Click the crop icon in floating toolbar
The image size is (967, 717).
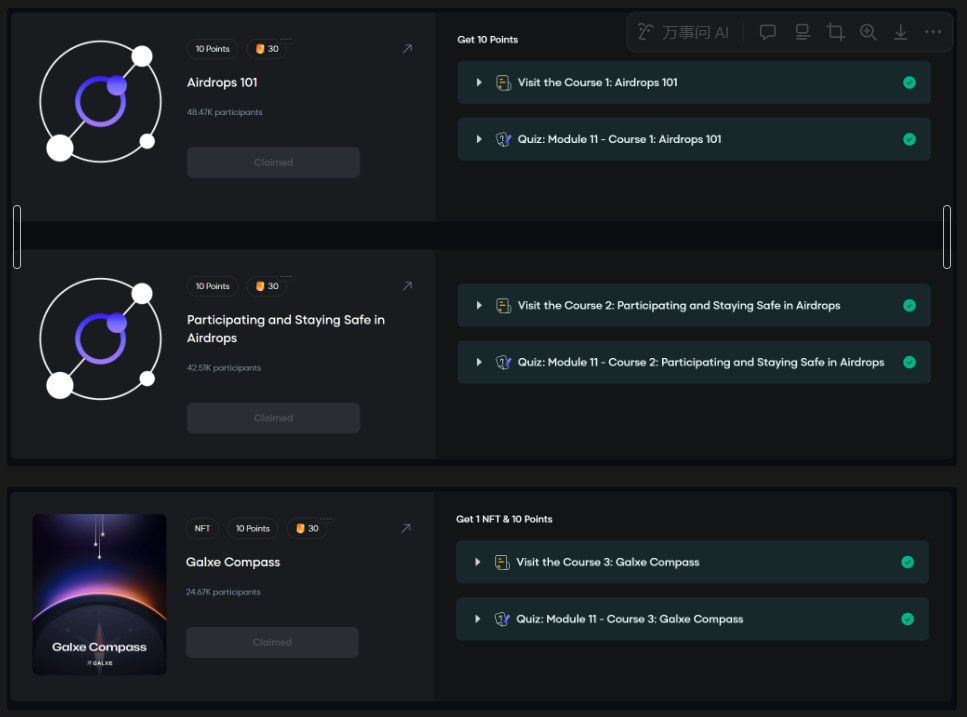click(835, 32)
